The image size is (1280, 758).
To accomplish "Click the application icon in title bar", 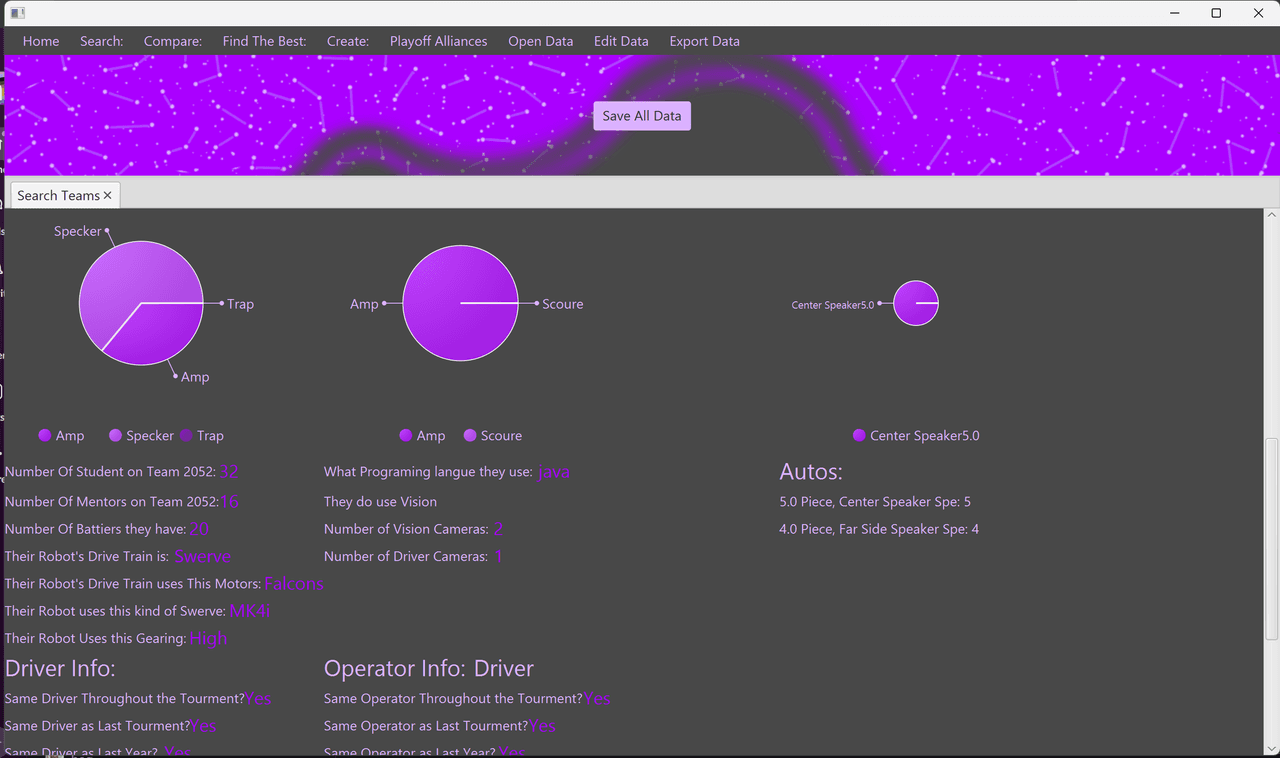I will click(17, 13).
